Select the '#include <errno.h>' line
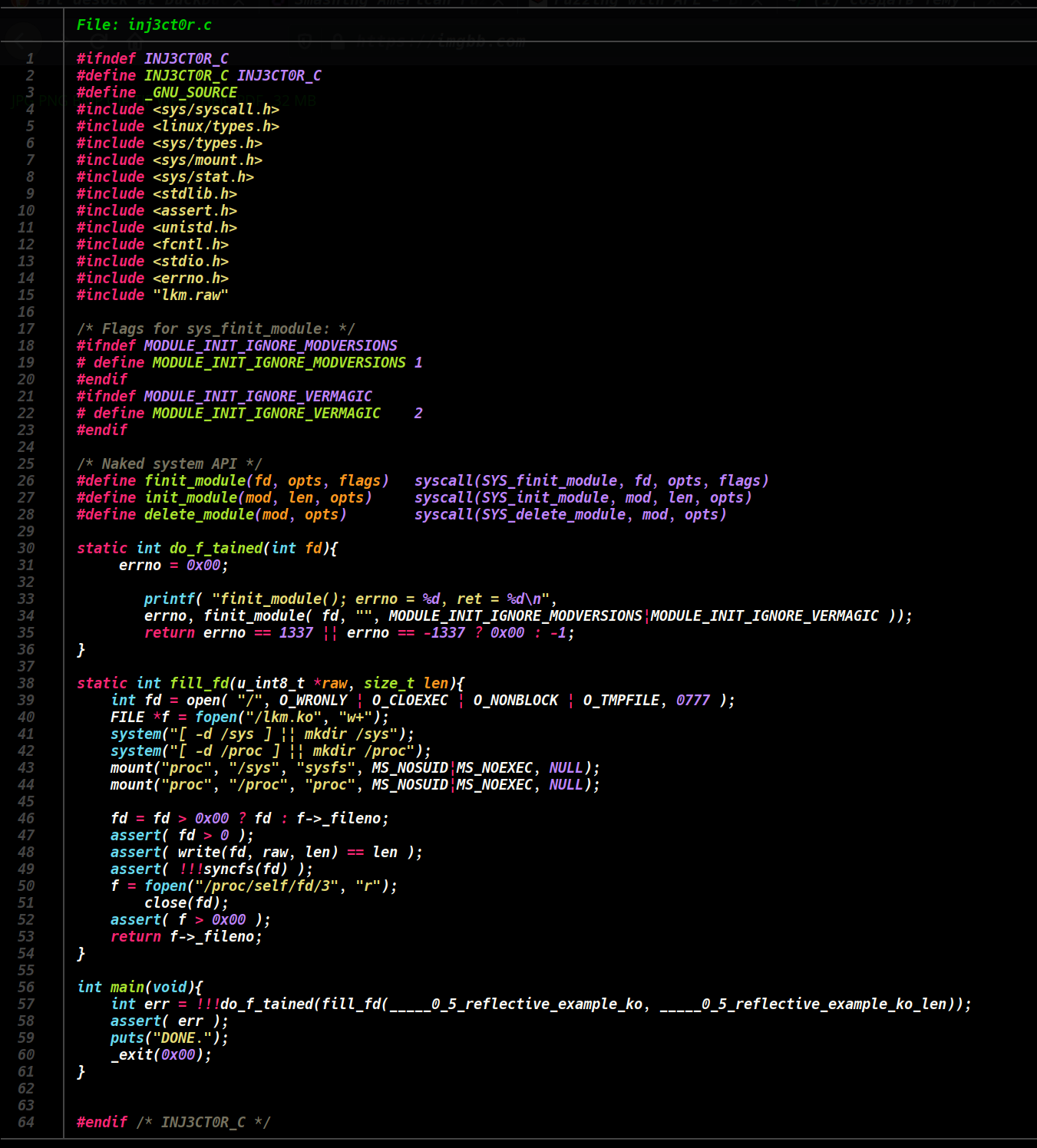1037x1148 pixels. (x=153, y=278)
